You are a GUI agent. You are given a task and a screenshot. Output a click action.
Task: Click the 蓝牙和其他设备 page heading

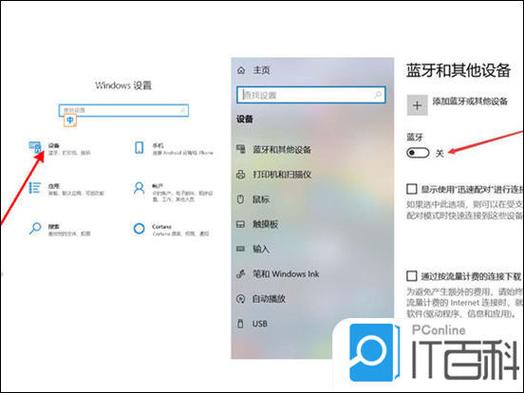tap(458, 71)
